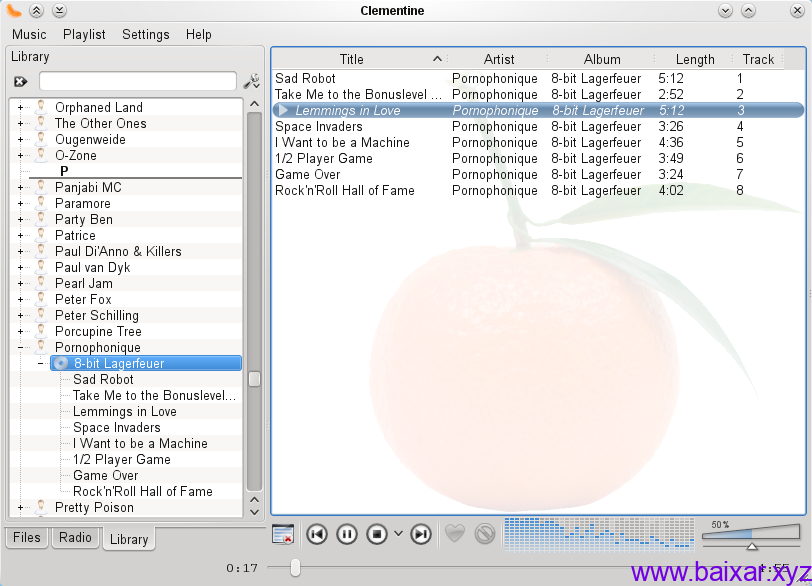Pause the playing song
This screenshot has width=812, height=586.
pyautogui.click(x=347, y=534)
